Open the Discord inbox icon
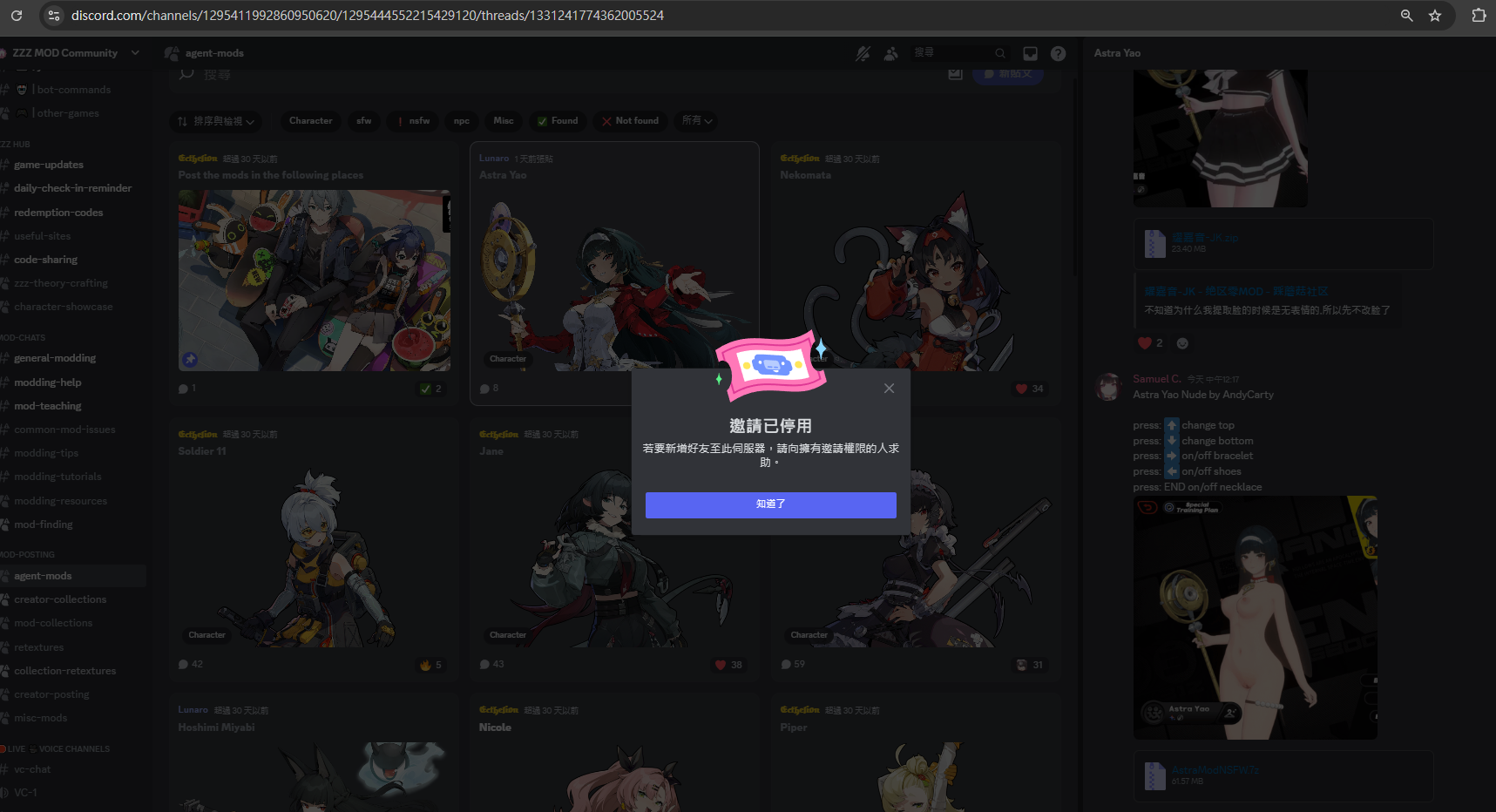This screenshot has width=1496, height=812. tap(1030, 53)
